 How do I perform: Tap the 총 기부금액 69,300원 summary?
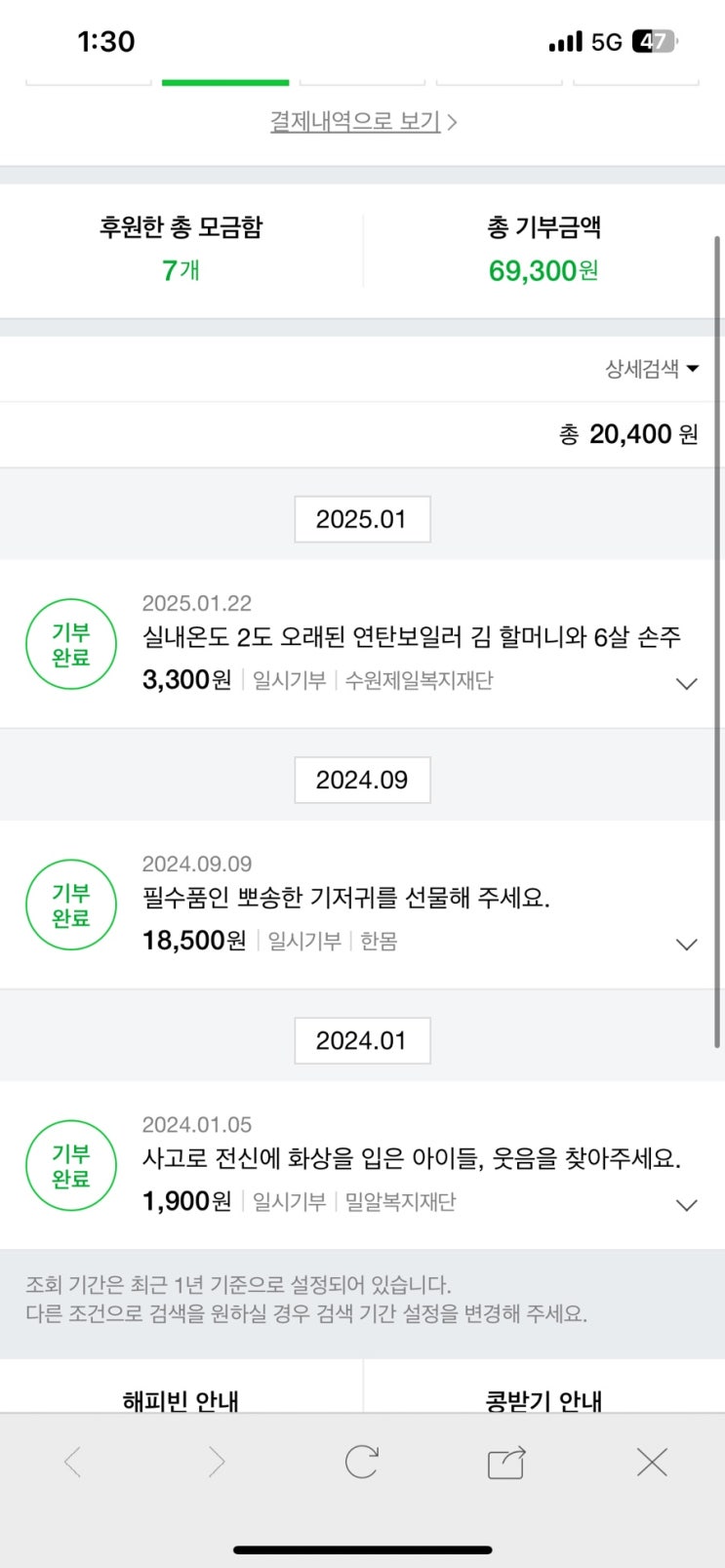tap(544, 251)
